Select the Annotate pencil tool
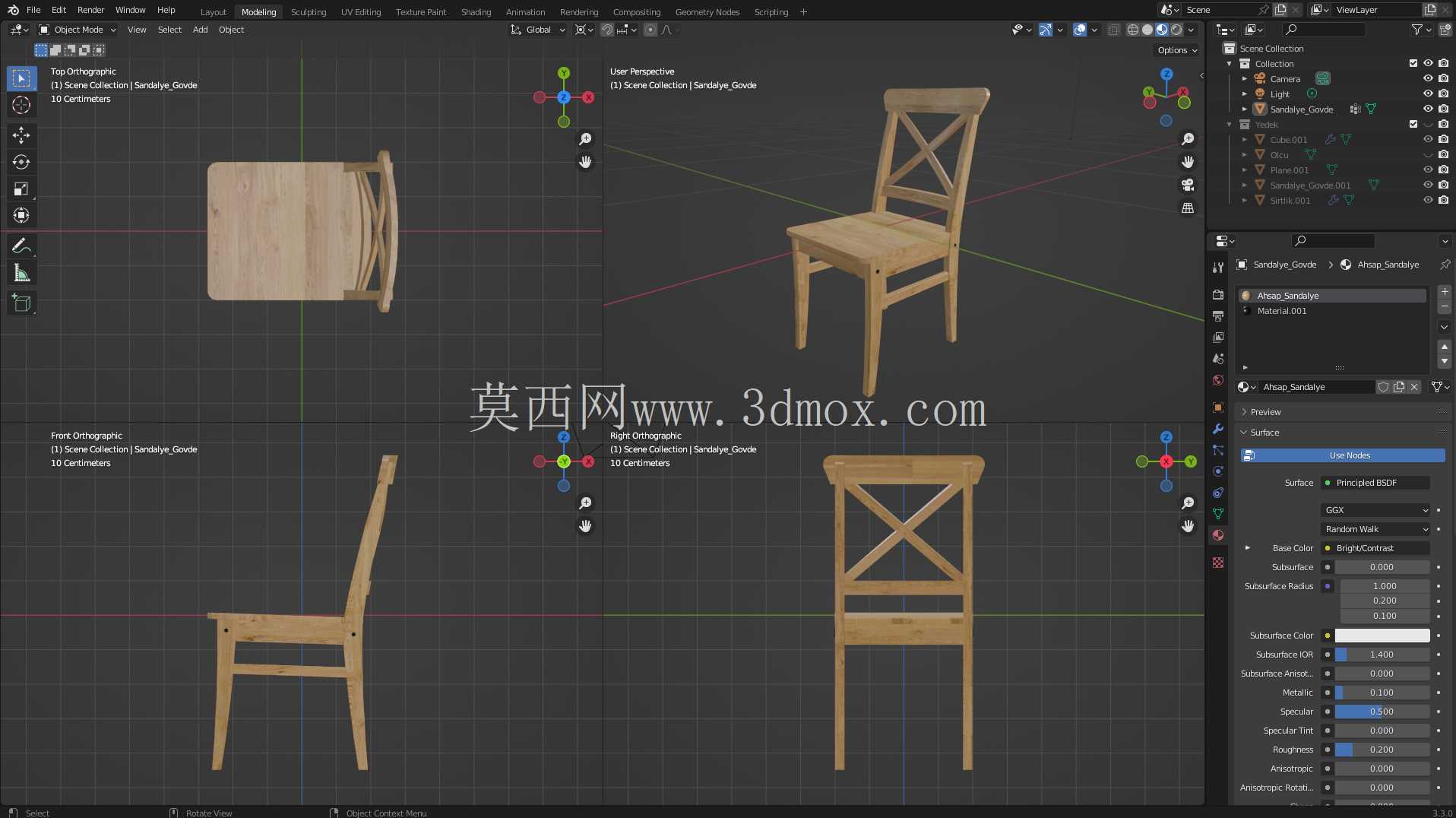The width and height of the screenshot is (1456, 818). coord(21,246)
